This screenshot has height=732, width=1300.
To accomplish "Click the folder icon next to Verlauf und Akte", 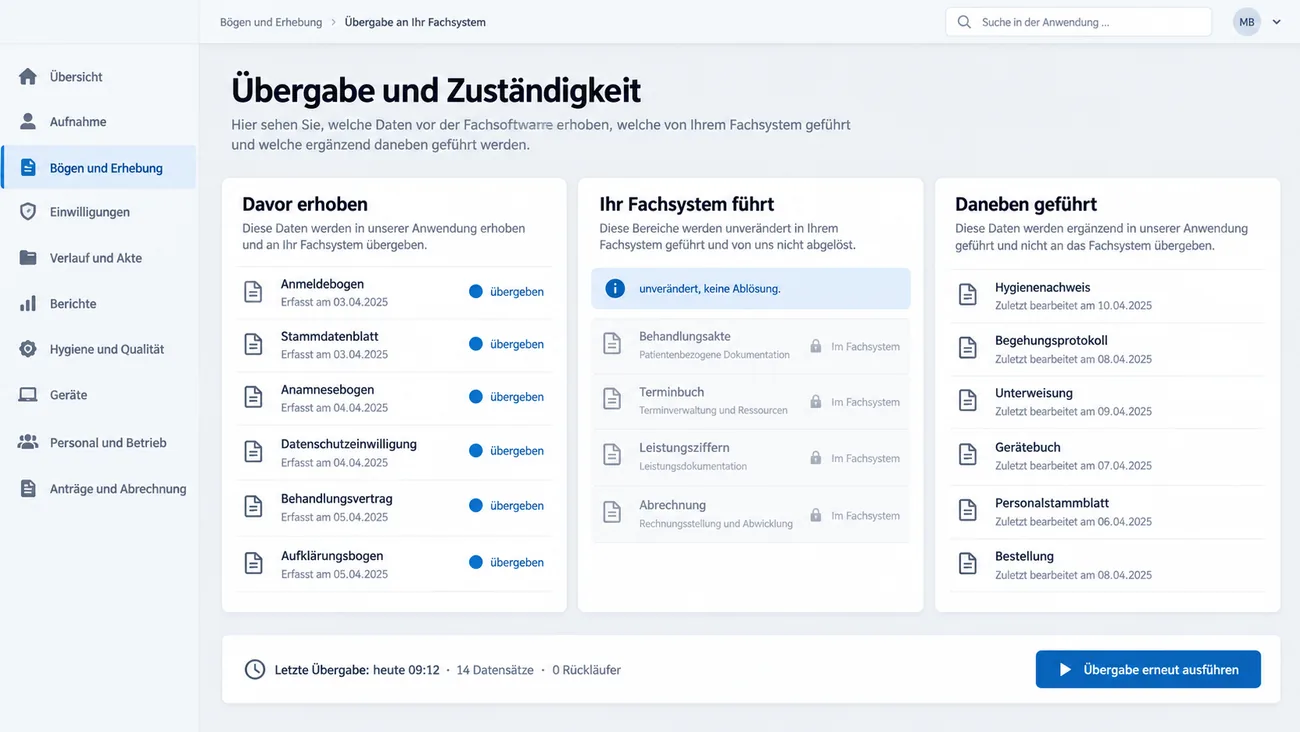I will point(28,258).
